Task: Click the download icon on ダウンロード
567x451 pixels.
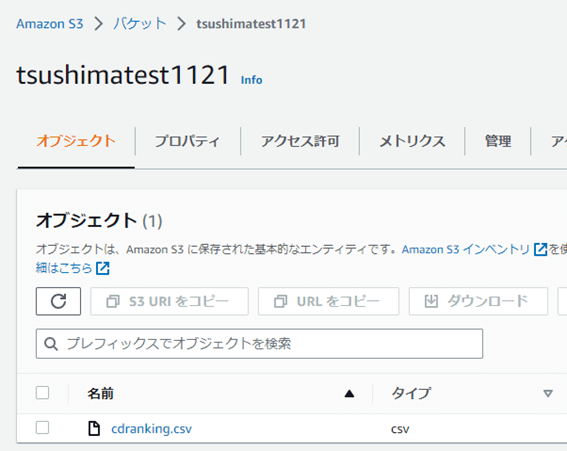Action: 431,301
